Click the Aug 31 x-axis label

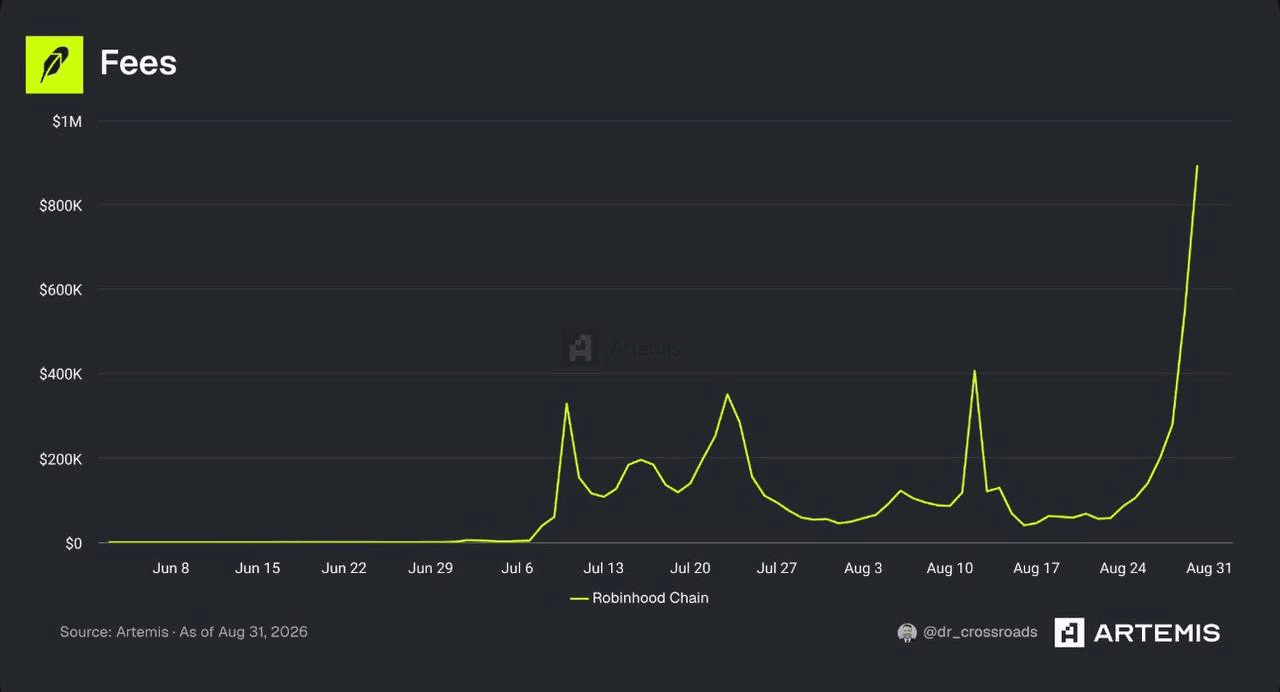[1209, 568]
